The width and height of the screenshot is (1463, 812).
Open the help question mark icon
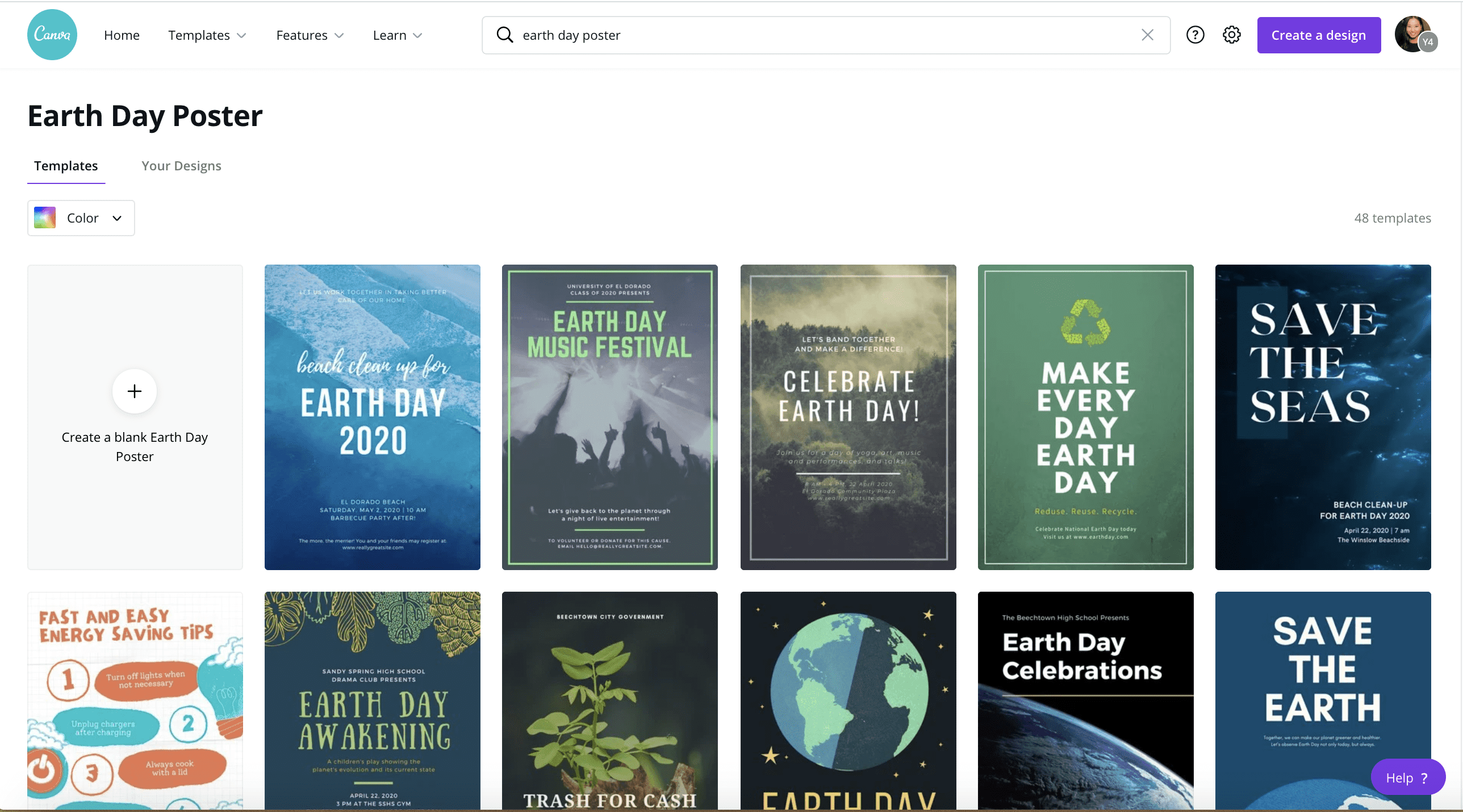1196,35
